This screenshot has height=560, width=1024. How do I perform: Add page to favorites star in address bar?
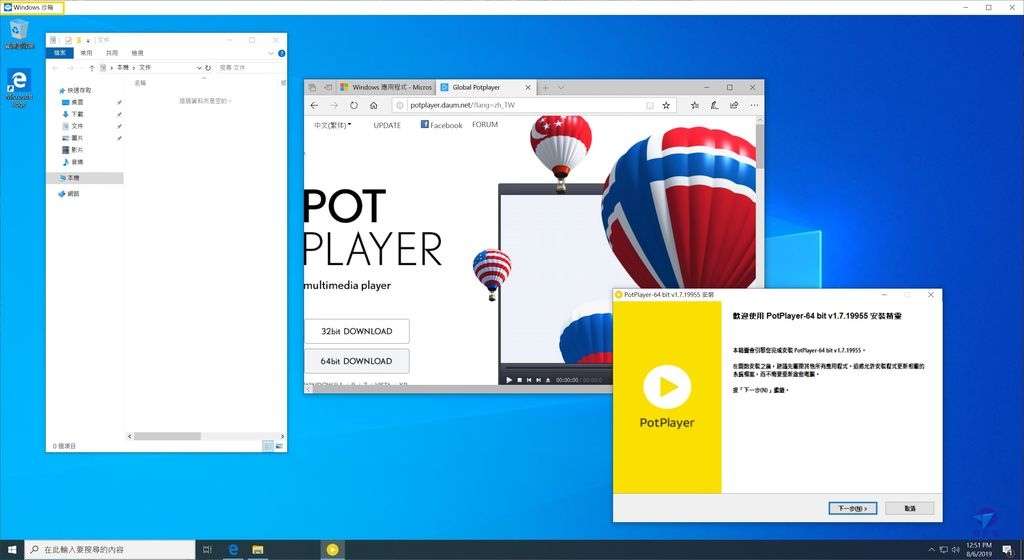click(666, 105)
